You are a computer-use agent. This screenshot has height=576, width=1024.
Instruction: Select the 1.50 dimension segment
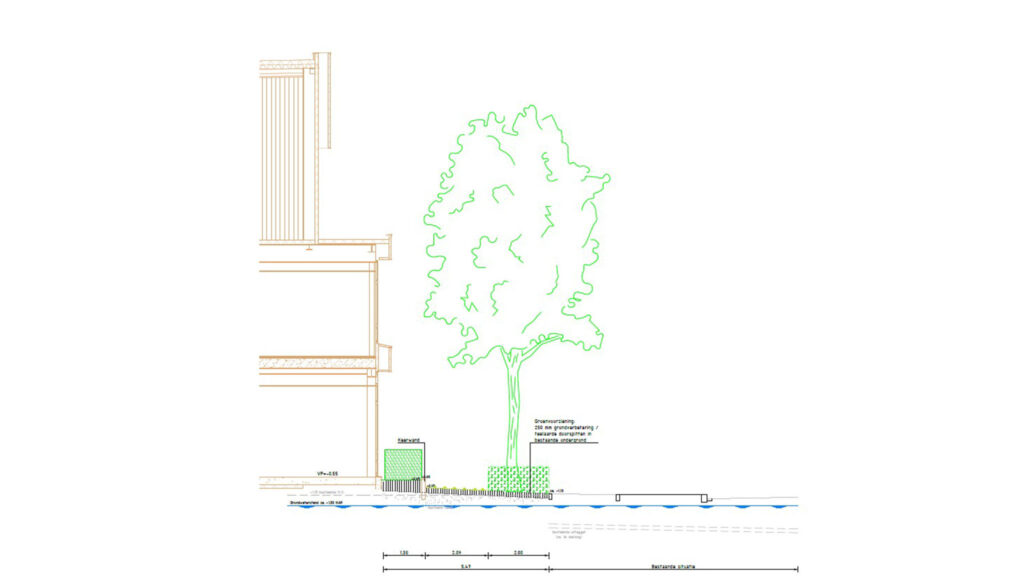[403, 555]
